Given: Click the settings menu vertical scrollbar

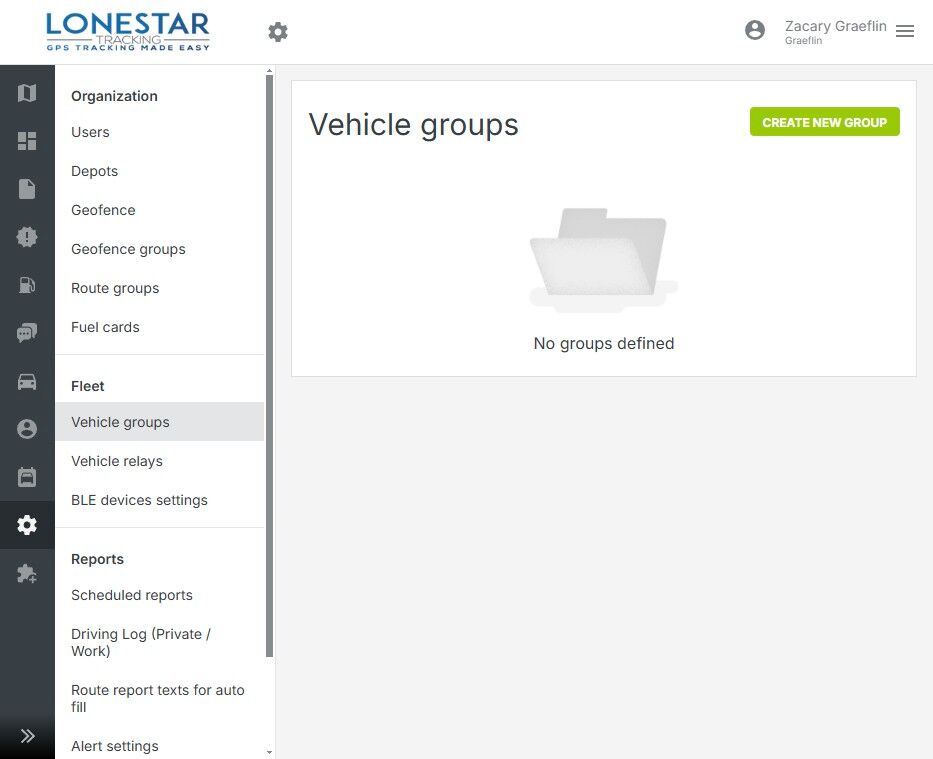Looking at the screenshot, I should (x=269, y=366).
